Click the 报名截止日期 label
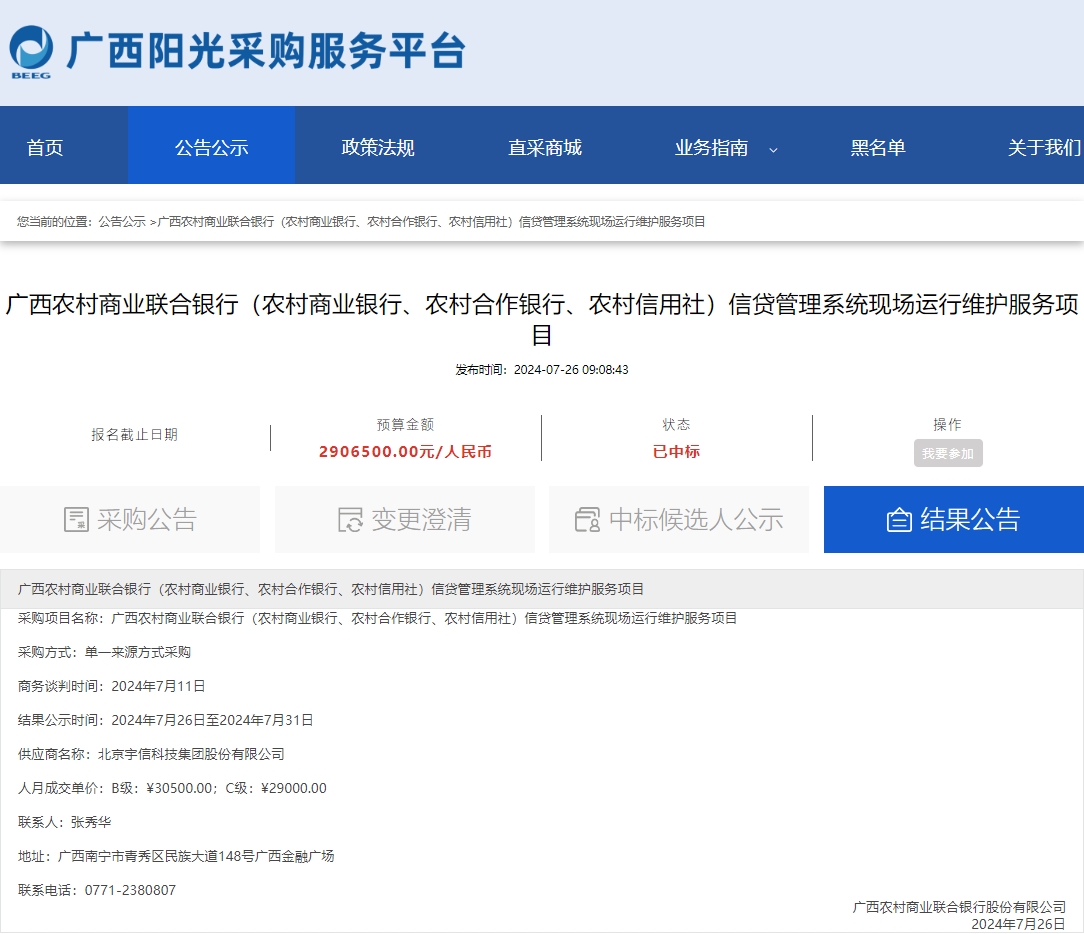1084x934 pixels. [135, 434]
